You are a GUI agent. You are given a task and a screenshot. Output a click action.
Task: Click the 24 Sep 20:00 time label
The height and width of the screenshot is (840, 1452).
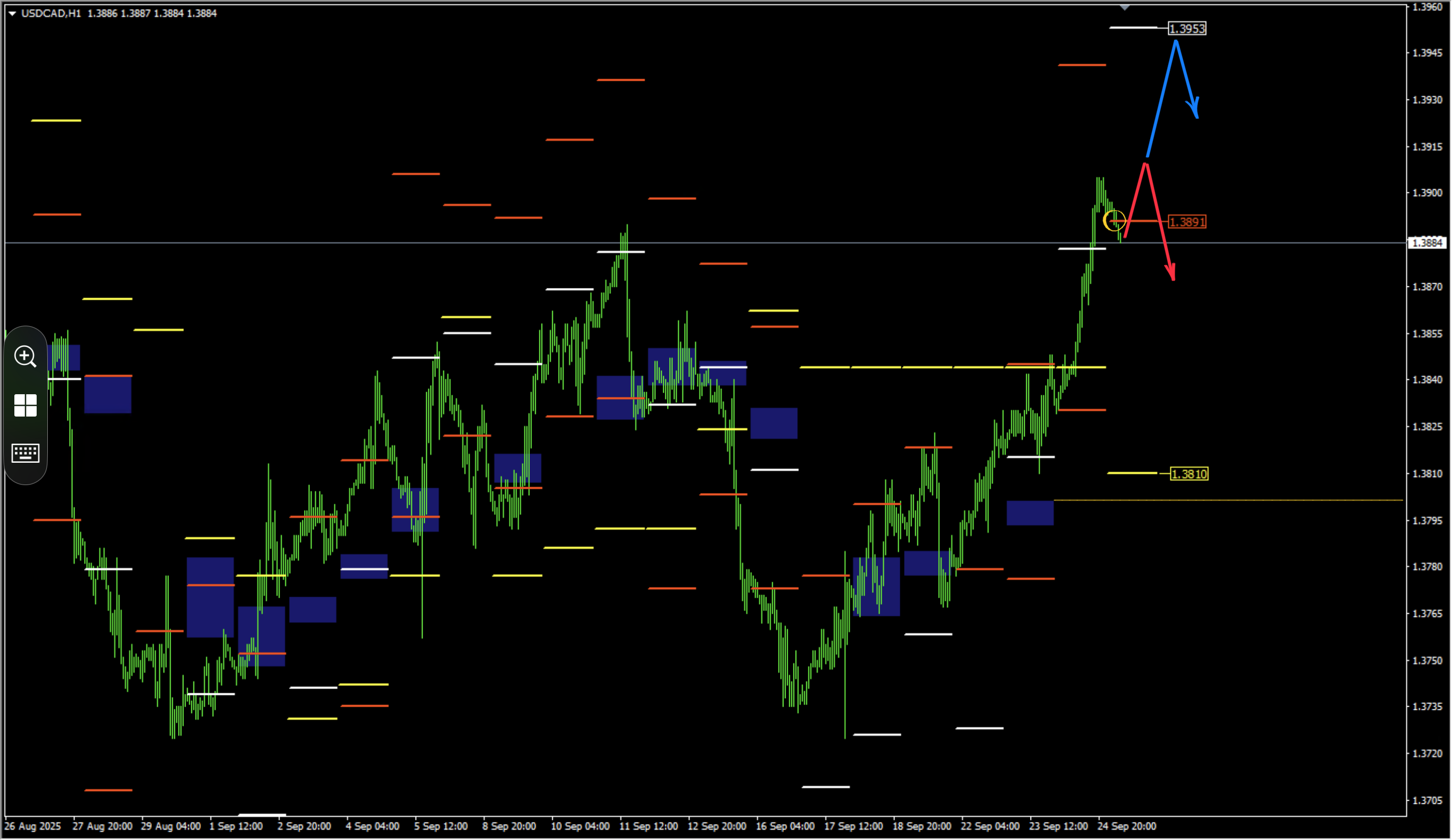tap(1128, 827)
